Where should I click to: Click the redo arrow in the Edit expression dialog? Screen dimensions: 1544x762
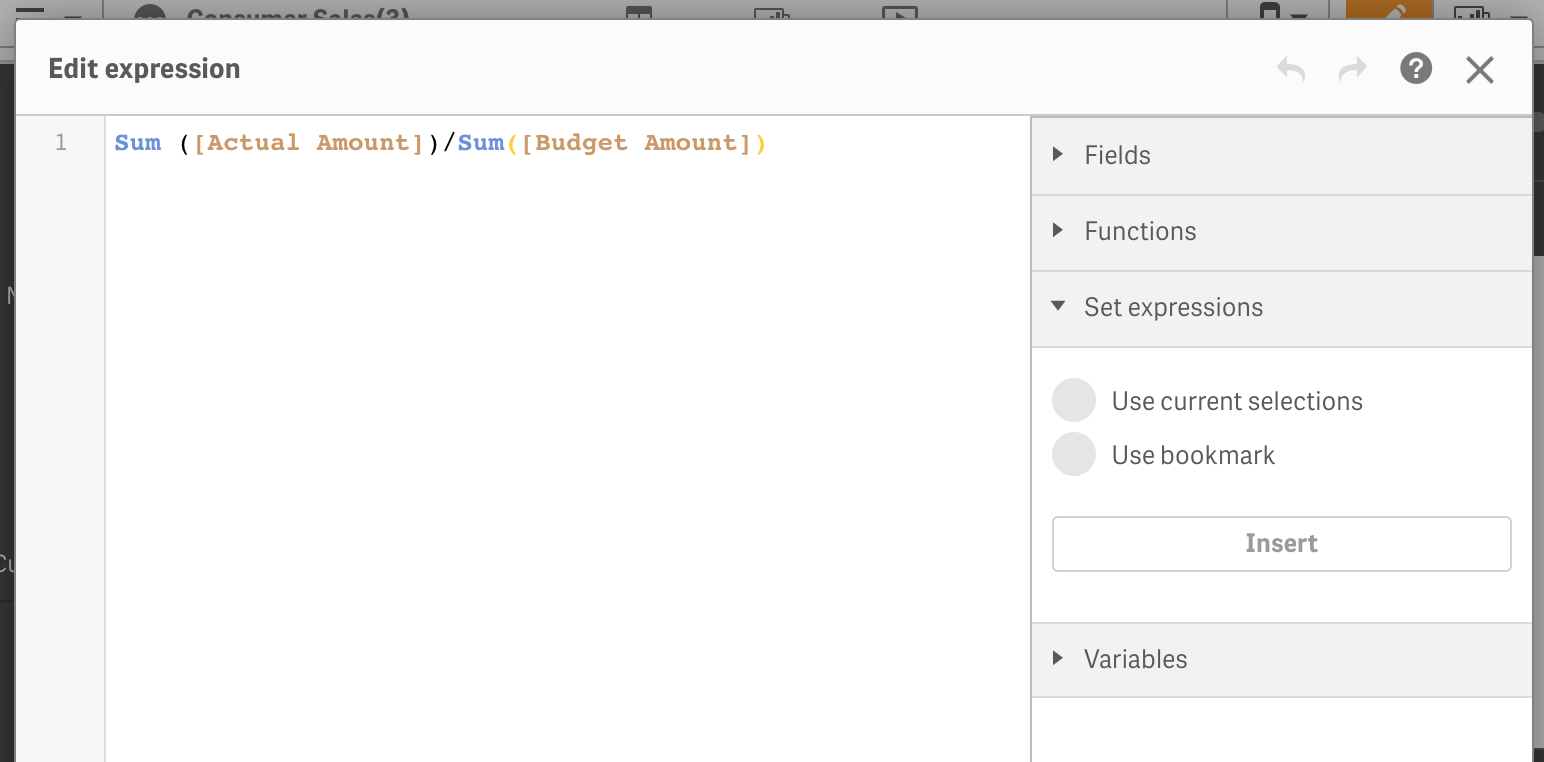coord(1353,69)
